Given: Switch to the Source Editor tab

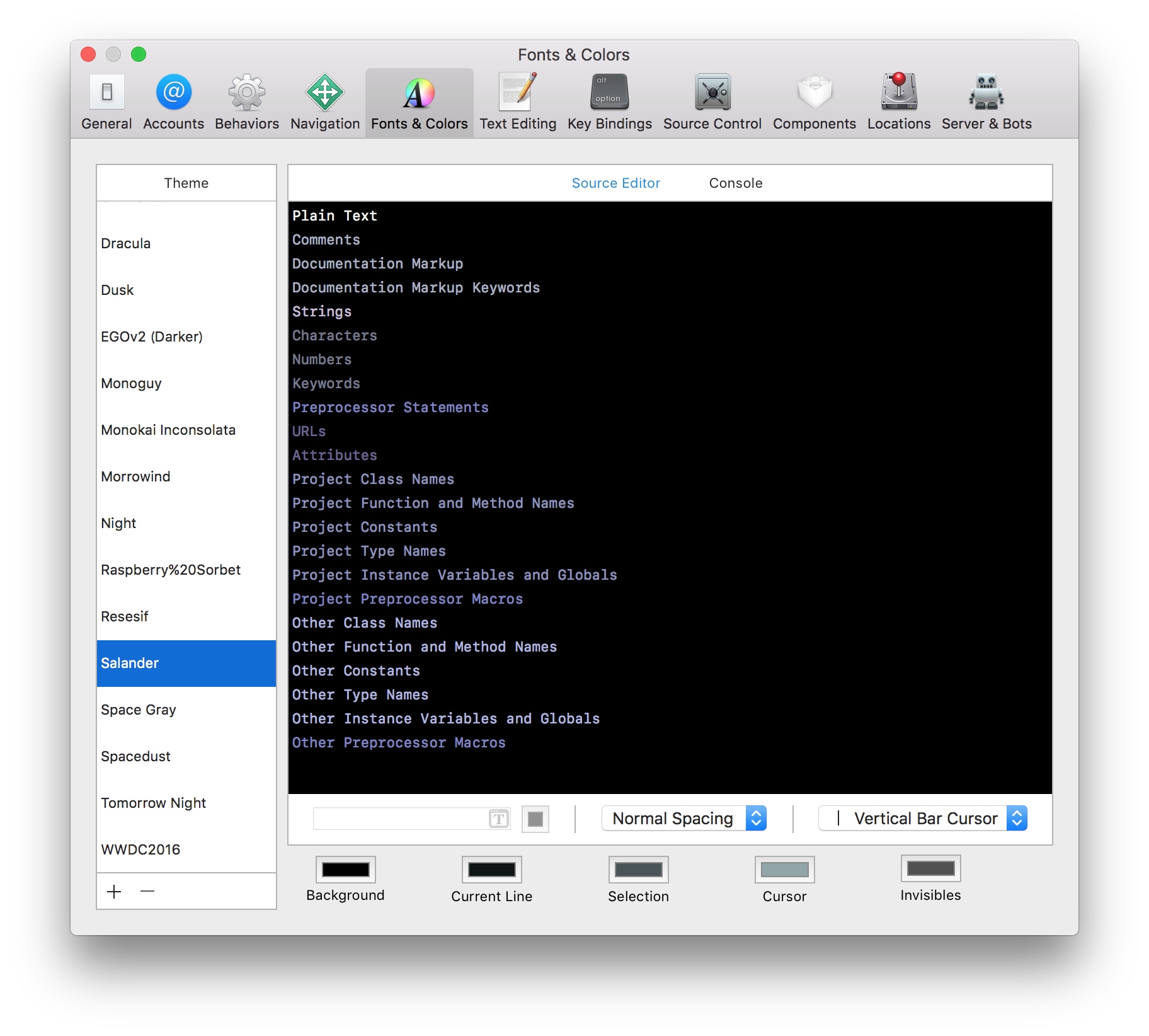Looking at the screenshot, I should 615,183.
